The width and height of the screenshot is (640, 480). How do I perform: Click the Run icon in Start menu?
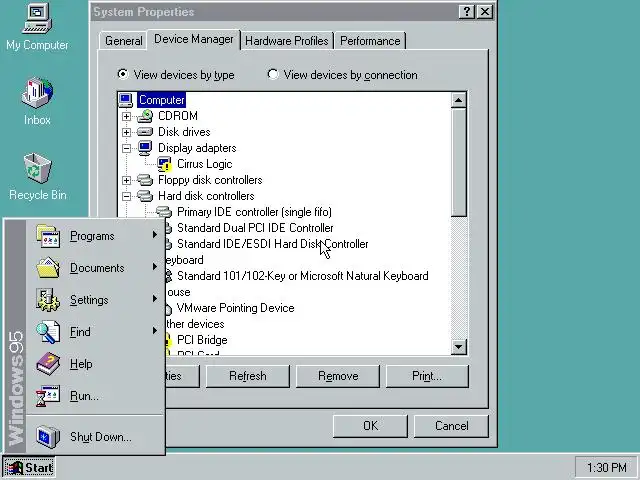pos(48,396)
